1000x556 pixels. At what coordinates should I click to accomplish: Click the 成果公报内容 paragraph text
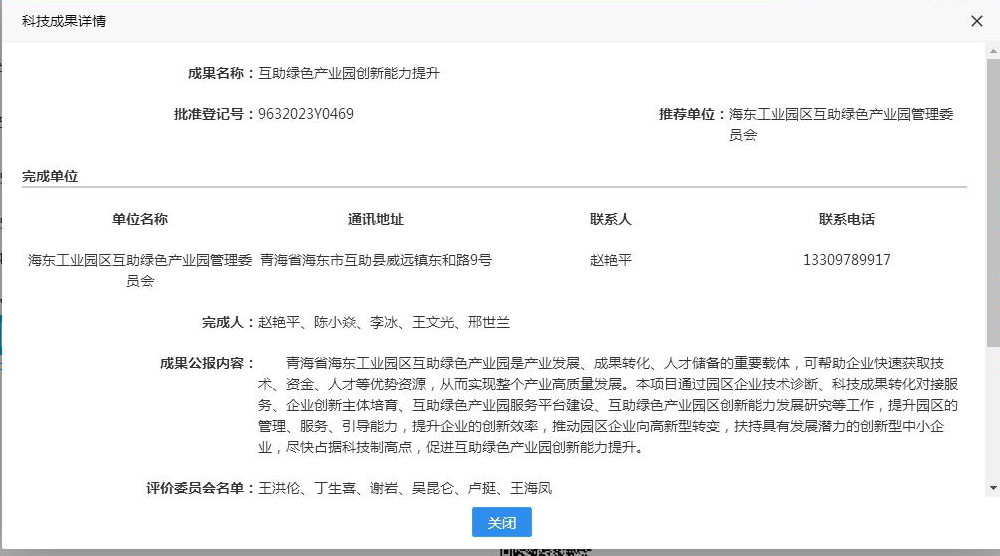click(x=607, y=405)
